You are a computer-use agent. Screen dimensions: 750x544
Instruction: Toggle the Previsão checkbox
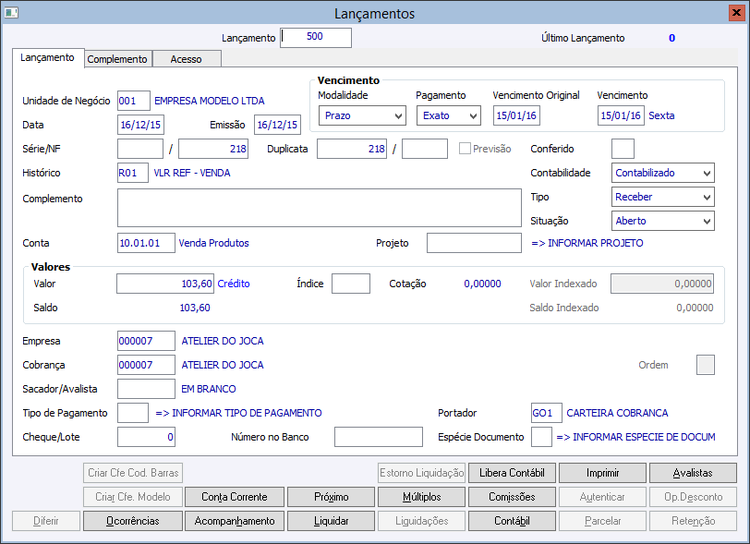point(465,149)
